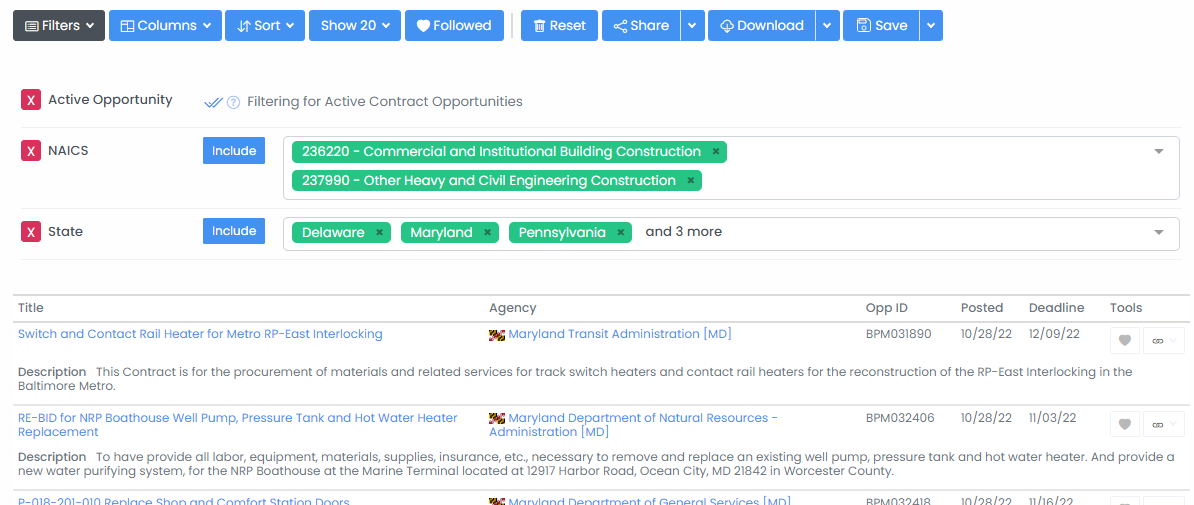
Task: Favorite the RE-BID NRP Boathouse opportunity
Action: click(x=1125, y=424)
